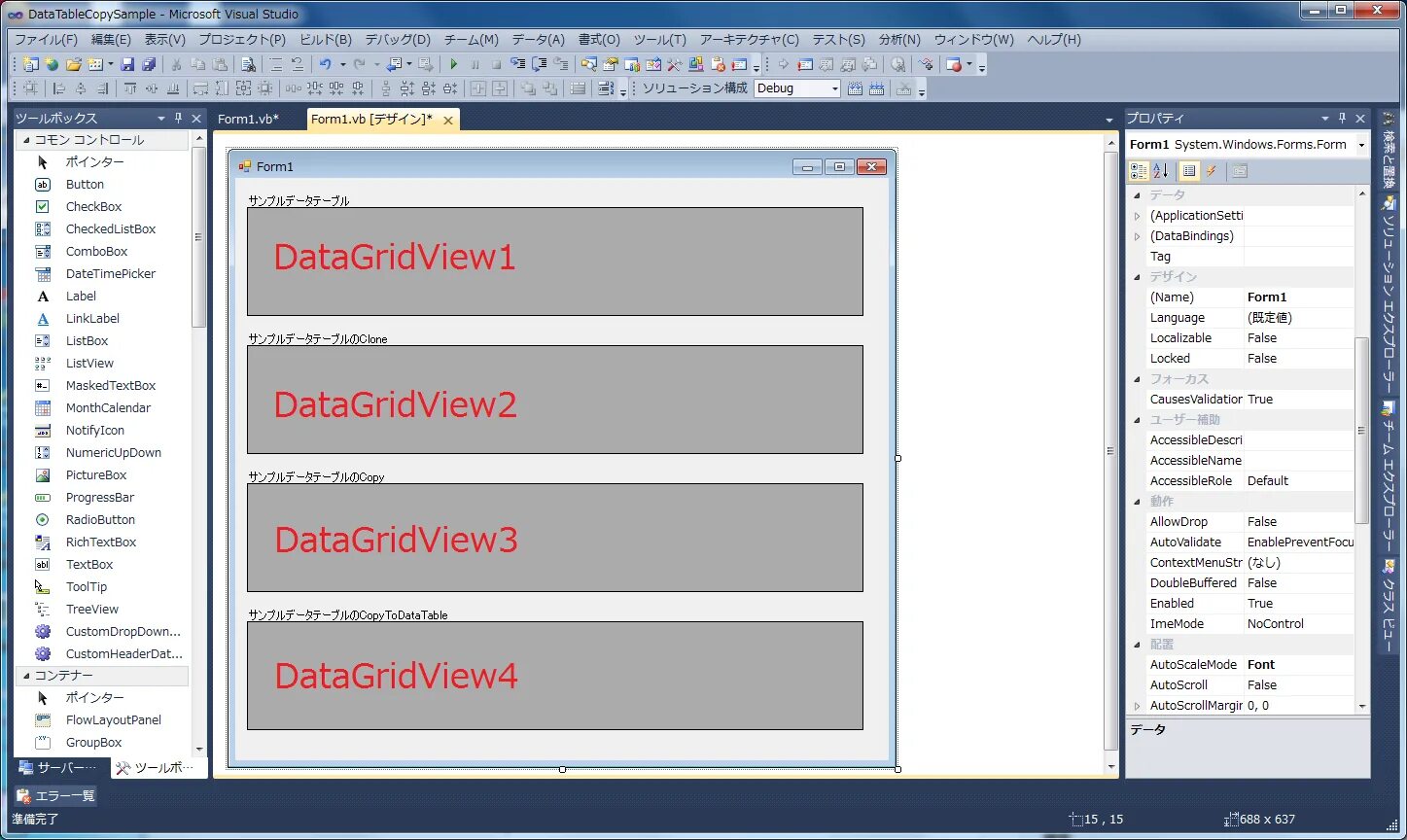
Task: Toggle auto-hide pin on the プロパティ panel
Action: [1342, 117]
